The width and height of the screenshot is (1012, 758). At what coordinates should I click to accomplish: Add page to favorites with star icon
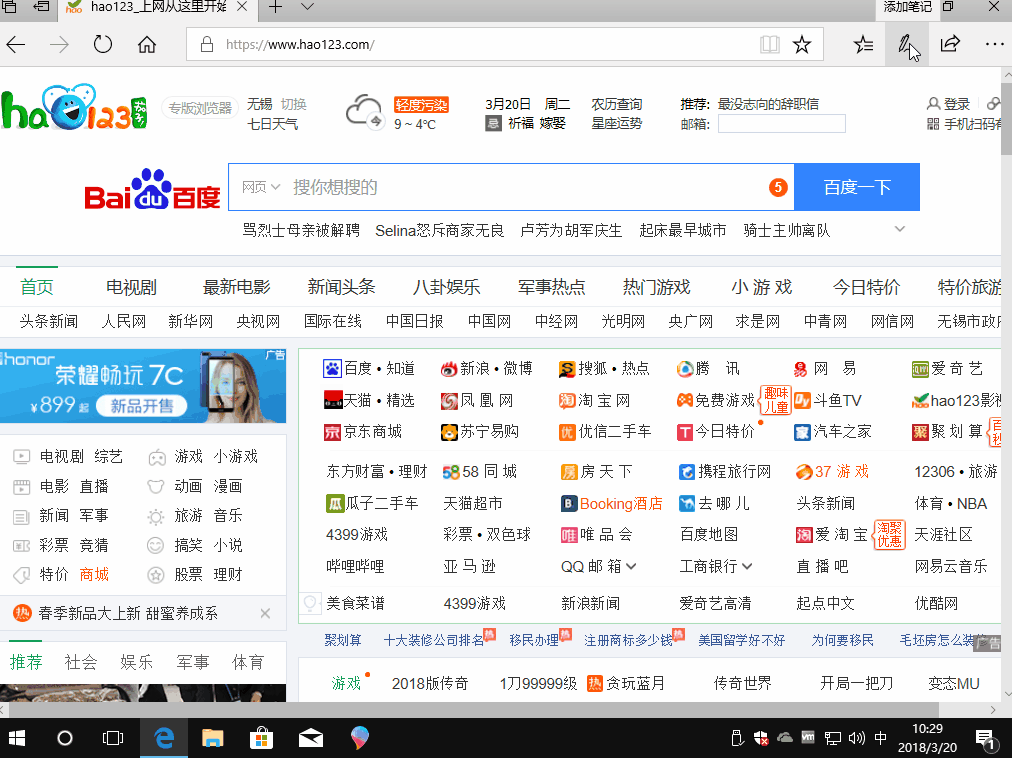pyautogui.click(x=802, y=45)
